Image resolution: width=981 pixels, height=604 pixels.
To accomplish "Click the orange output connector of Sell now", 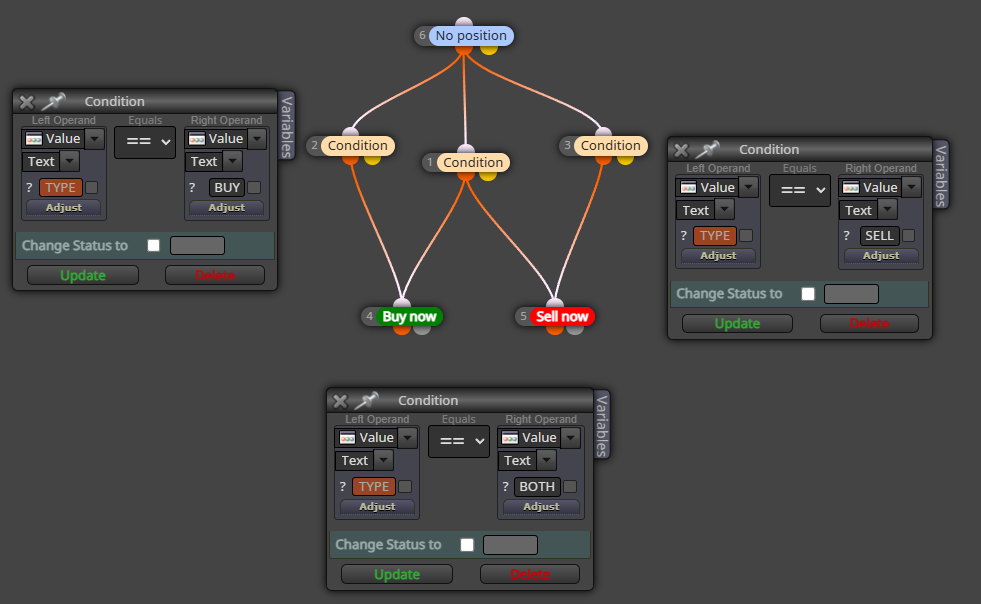I will pyautogui.click(x=555, y=329).
